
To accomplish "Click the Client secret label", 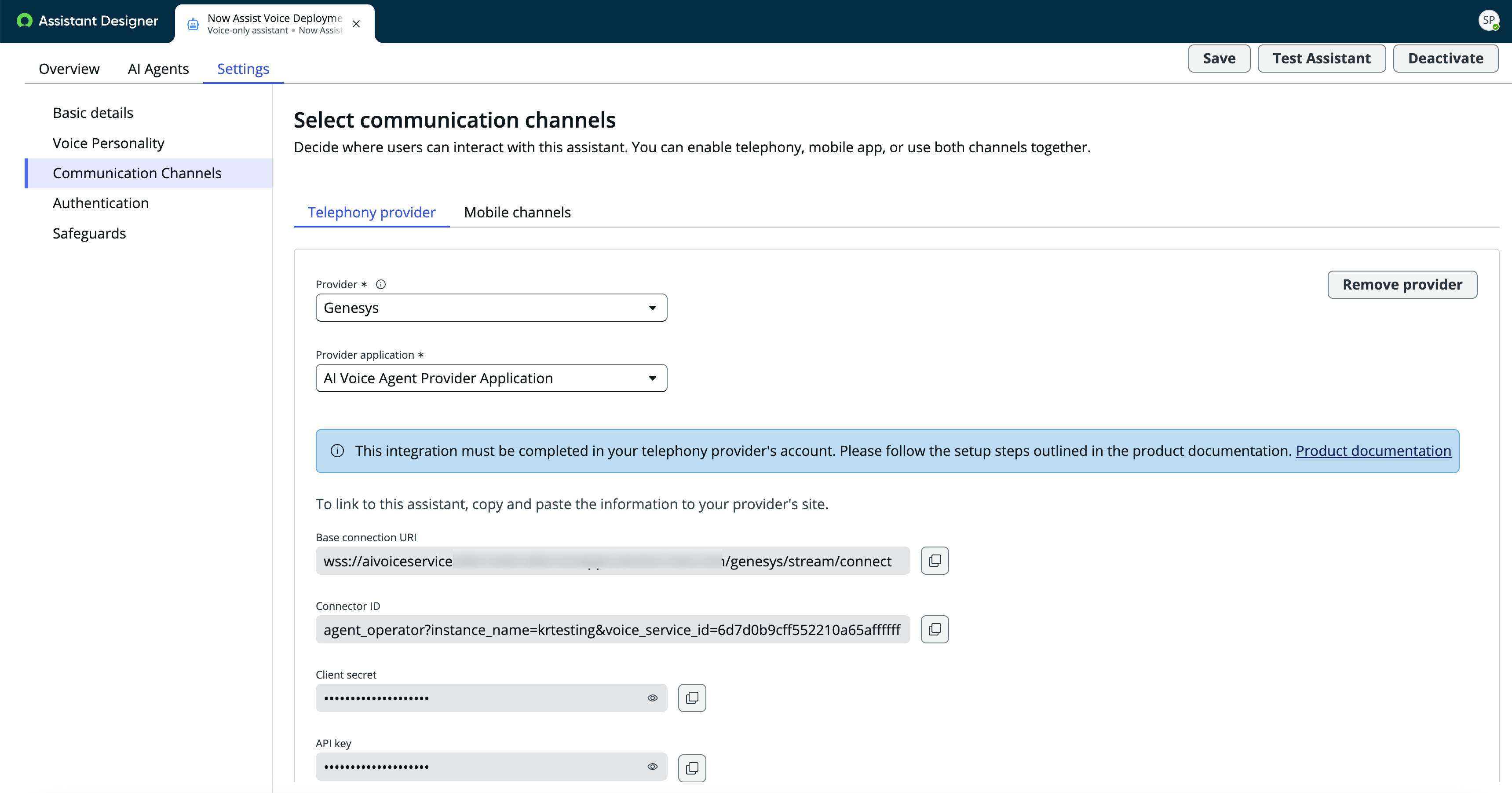I will pos(346,675).
